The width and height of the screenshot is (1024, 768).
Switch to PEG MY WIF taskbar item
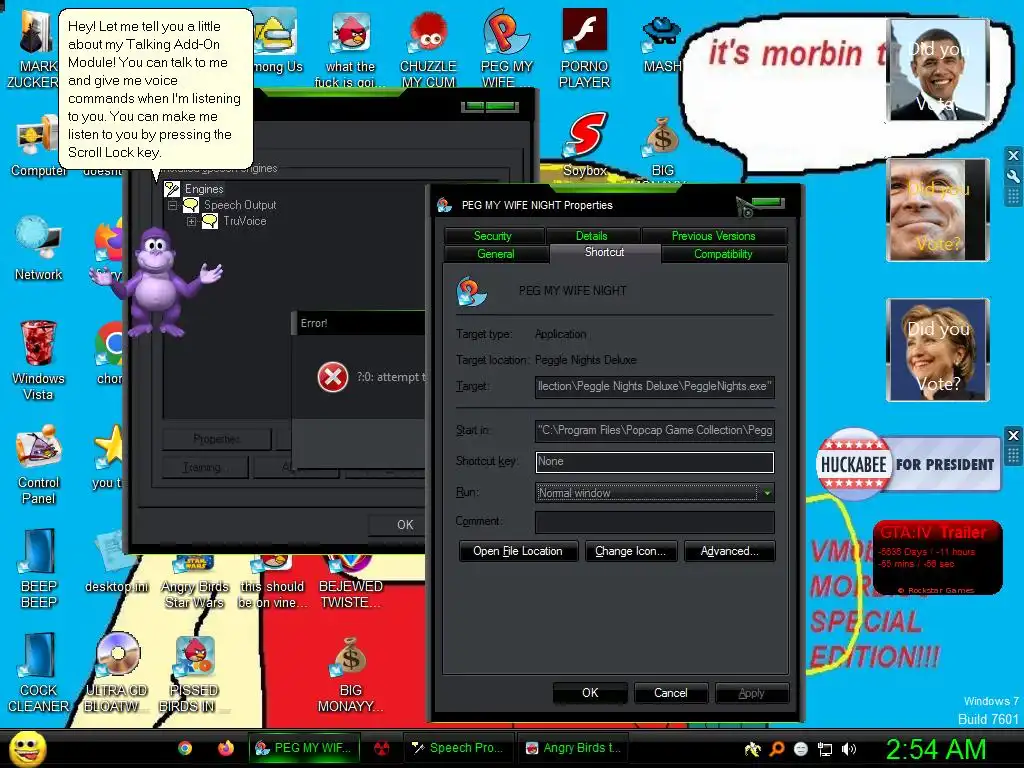[304, 748]
